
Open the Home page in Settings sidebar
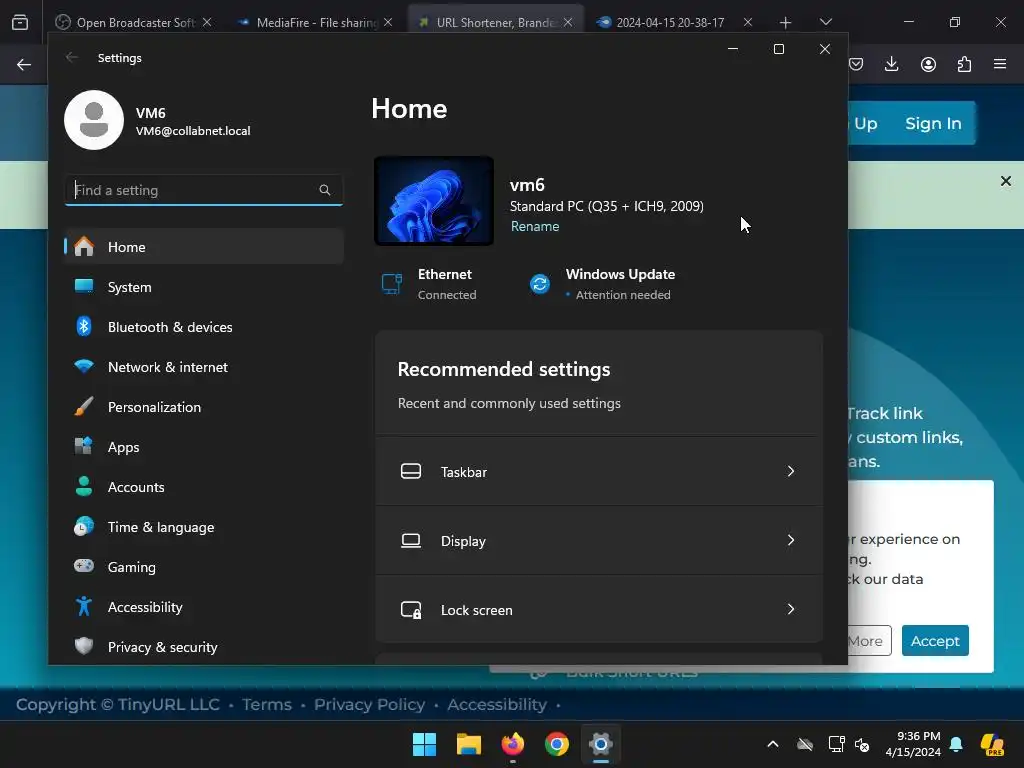[204, 247]
